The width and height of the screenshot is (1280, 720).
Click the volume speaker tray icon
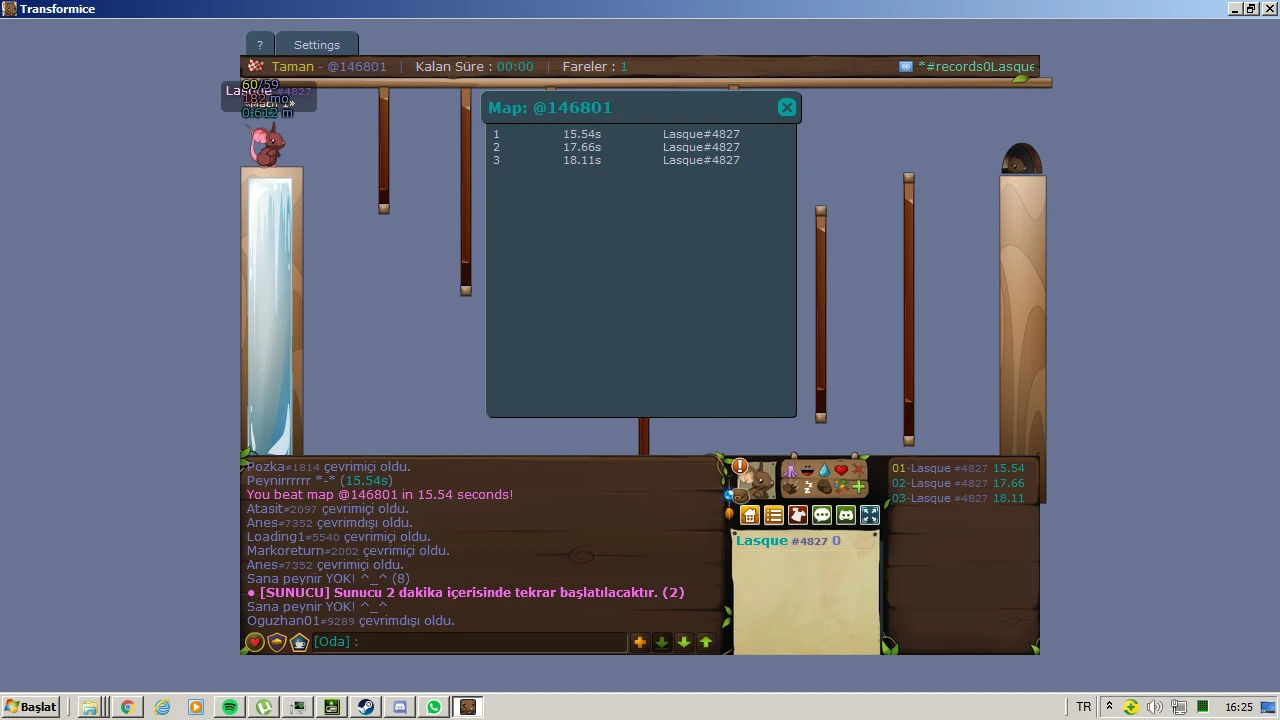click(1155, 707)
